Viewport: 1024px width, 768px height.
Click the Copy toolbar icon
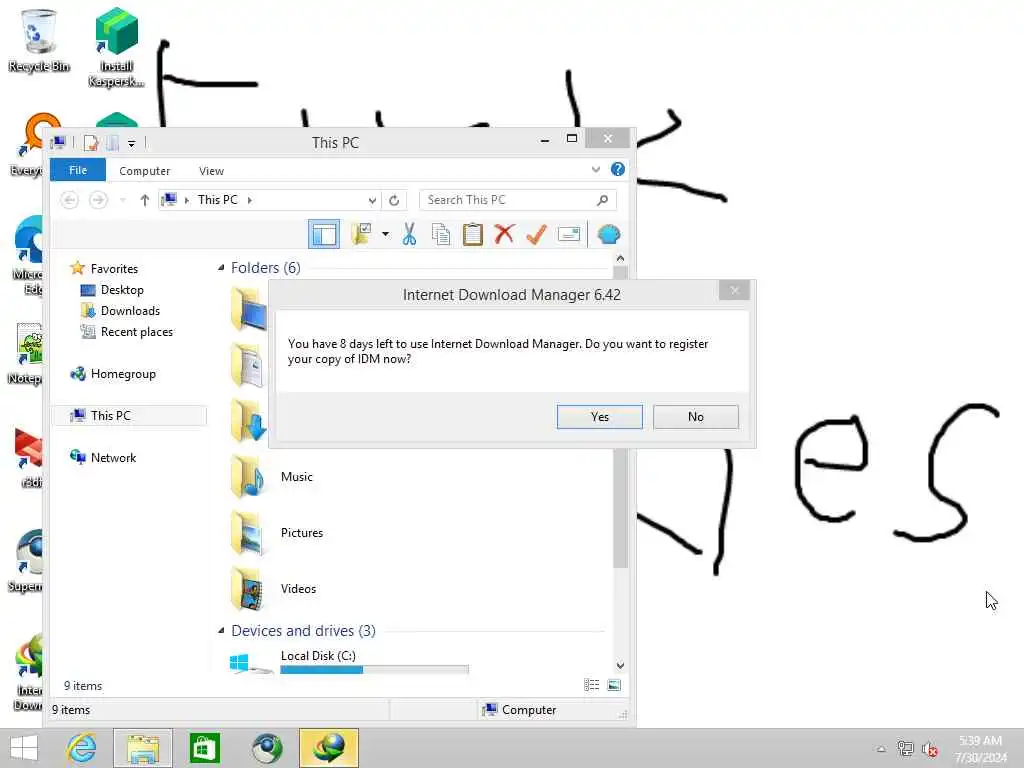click(x=441, y=234)
